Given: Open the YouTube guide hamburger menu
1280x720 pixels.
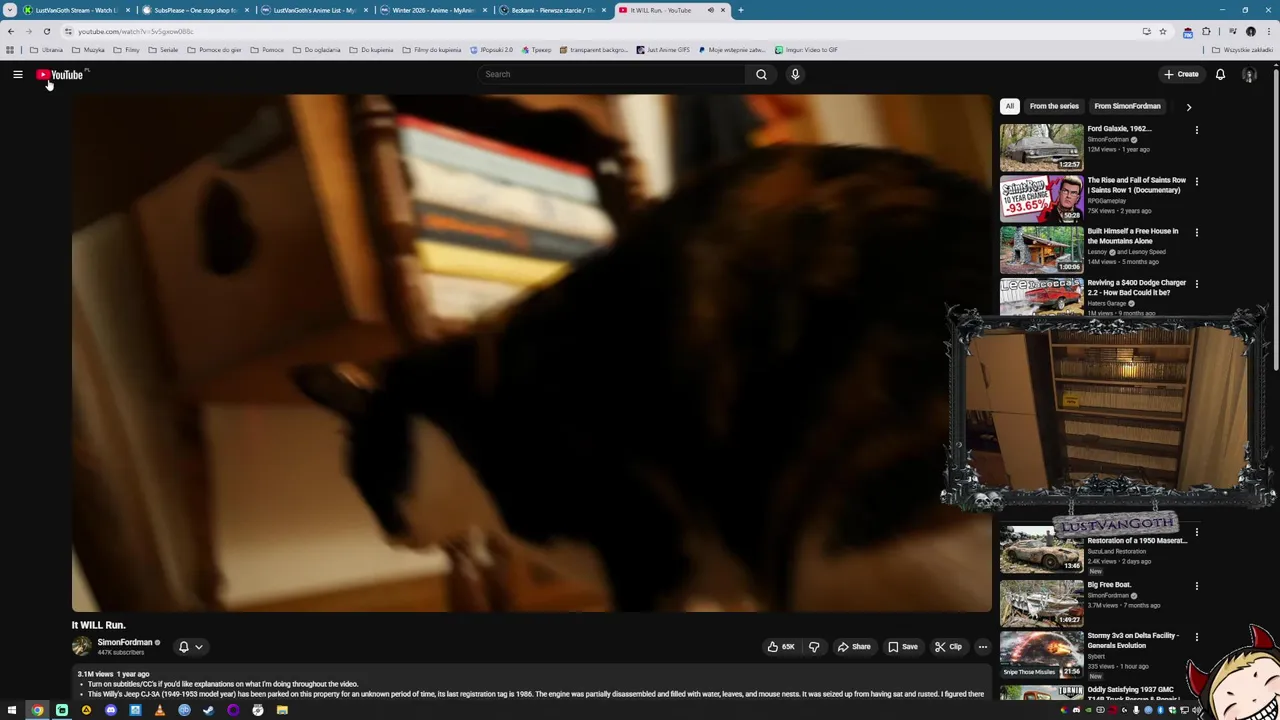Looking at the screenshot, I should click(x=17, y=74).
